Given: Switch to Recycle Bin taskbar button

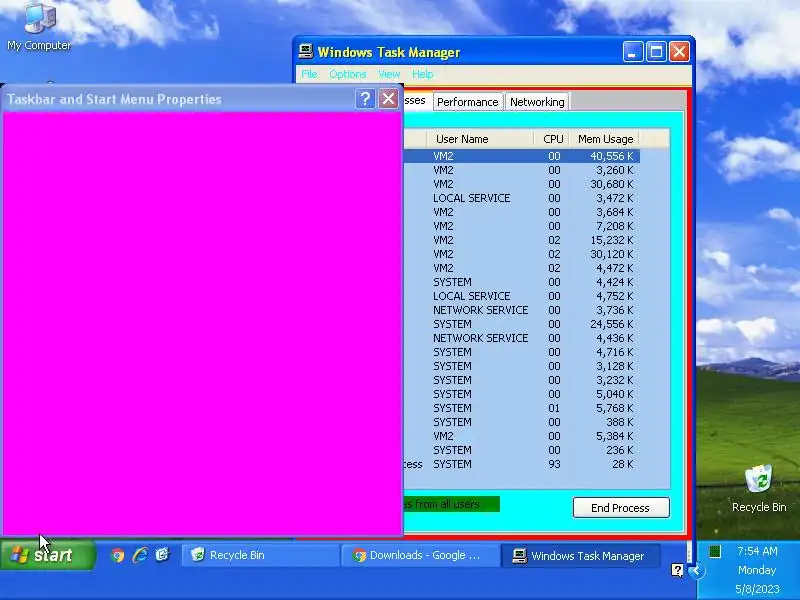Looking at the screenshot, I should pos(260,555).
